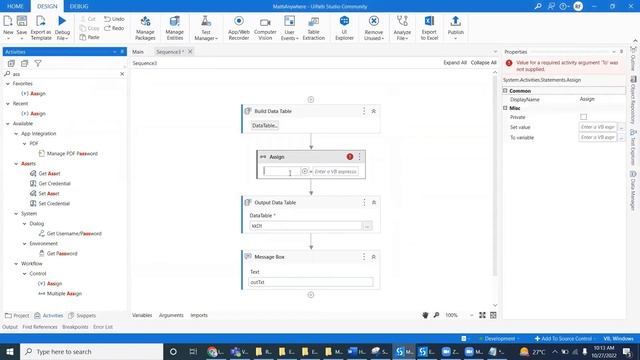Open the Imports panel
This screenshot has height=360, width=640.
click(x=199, y=315)
